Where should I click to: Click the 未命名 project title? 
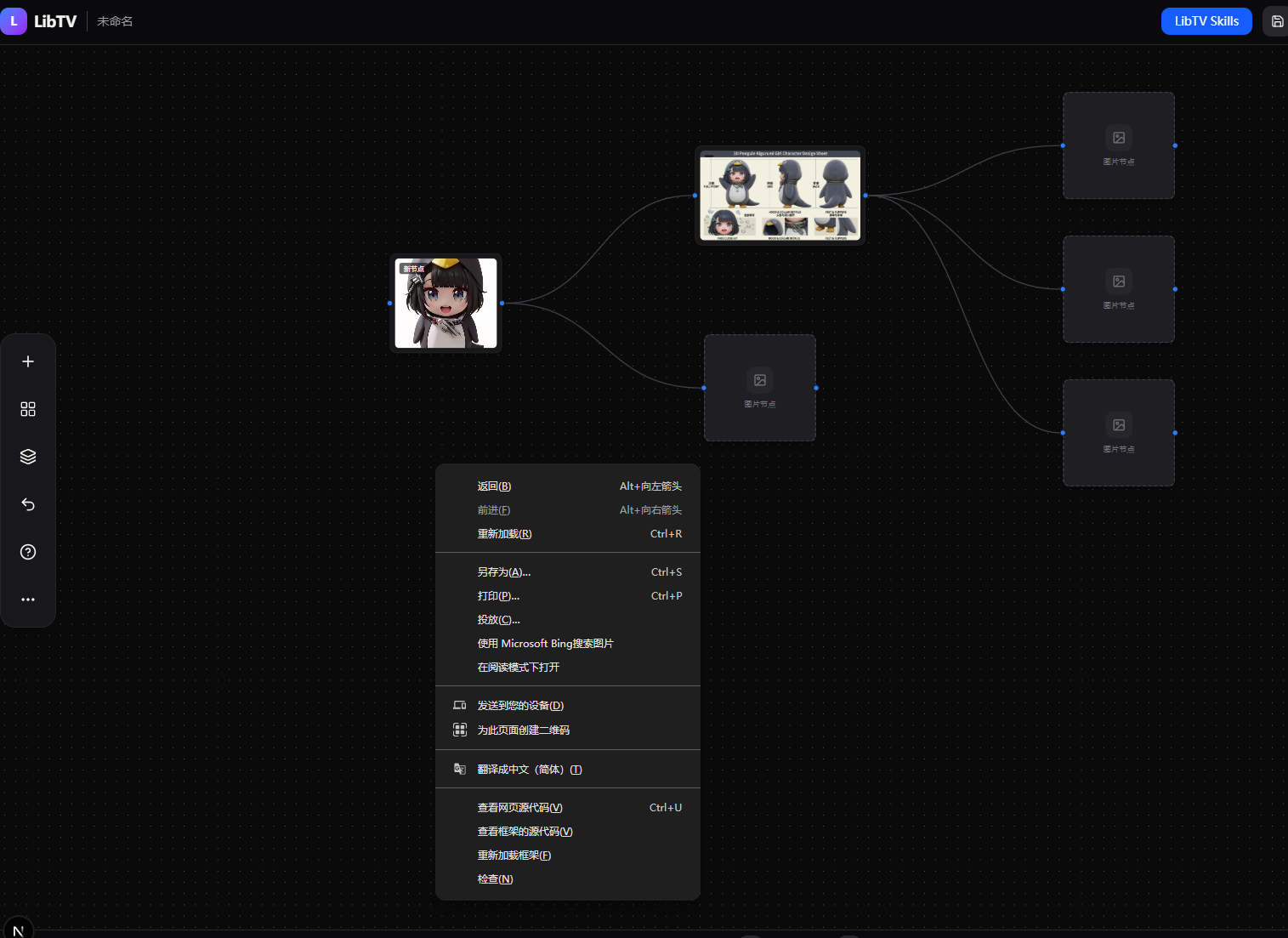[x=115, y=21]
